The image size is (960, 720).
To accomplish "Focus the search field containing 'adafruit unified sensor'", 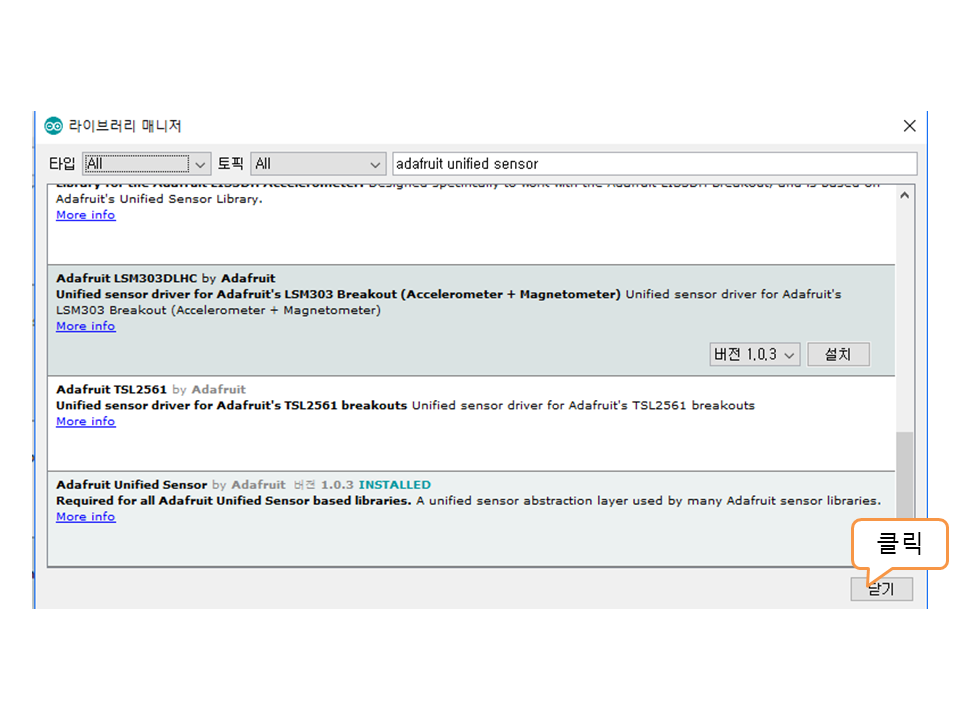I will click(x=654, y=163).
